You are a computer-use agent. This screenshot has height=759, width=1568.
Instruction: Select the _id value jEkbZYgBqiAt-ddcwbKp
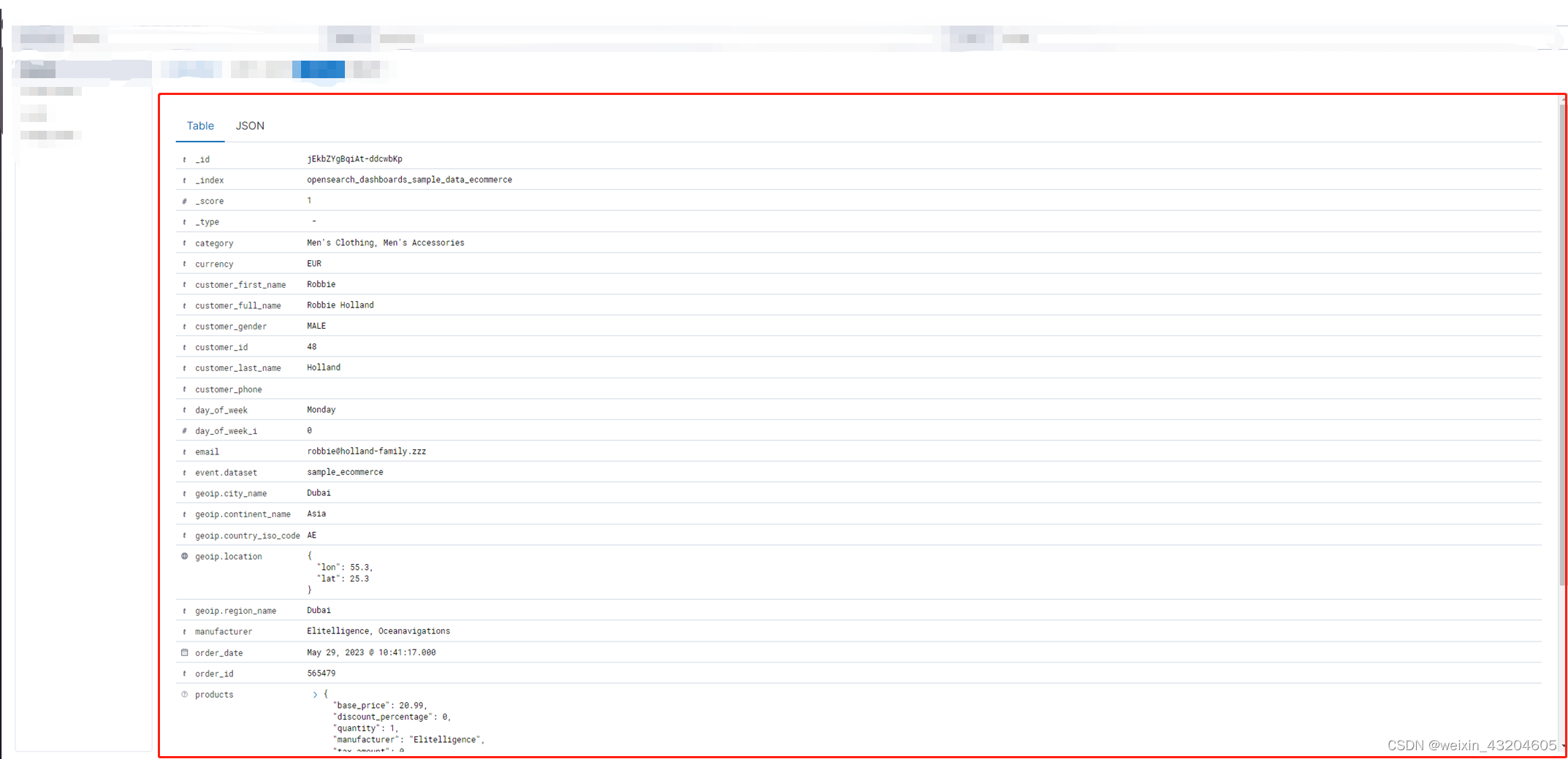(x=355, y=159)
